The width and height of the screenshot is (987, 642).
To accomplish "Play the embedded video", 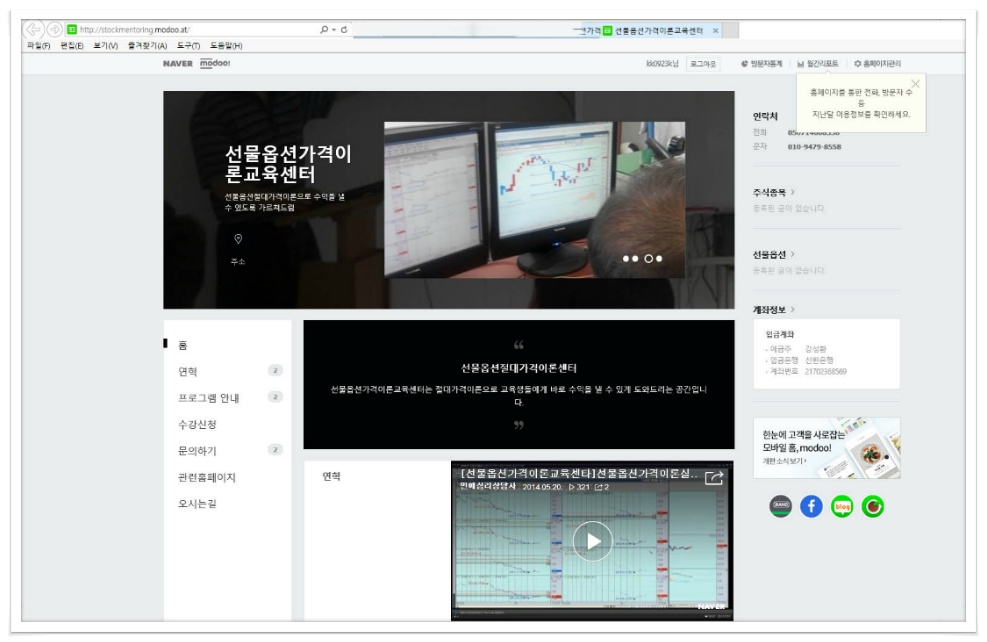I will tap(592, 541).
